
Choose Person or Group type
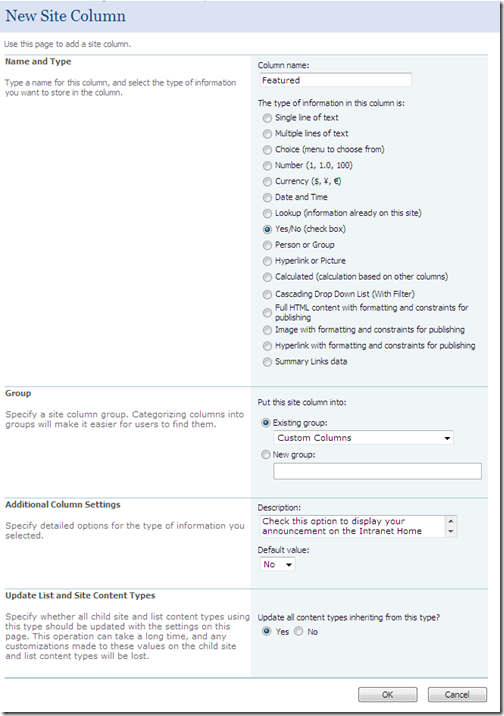click(267, 246)
